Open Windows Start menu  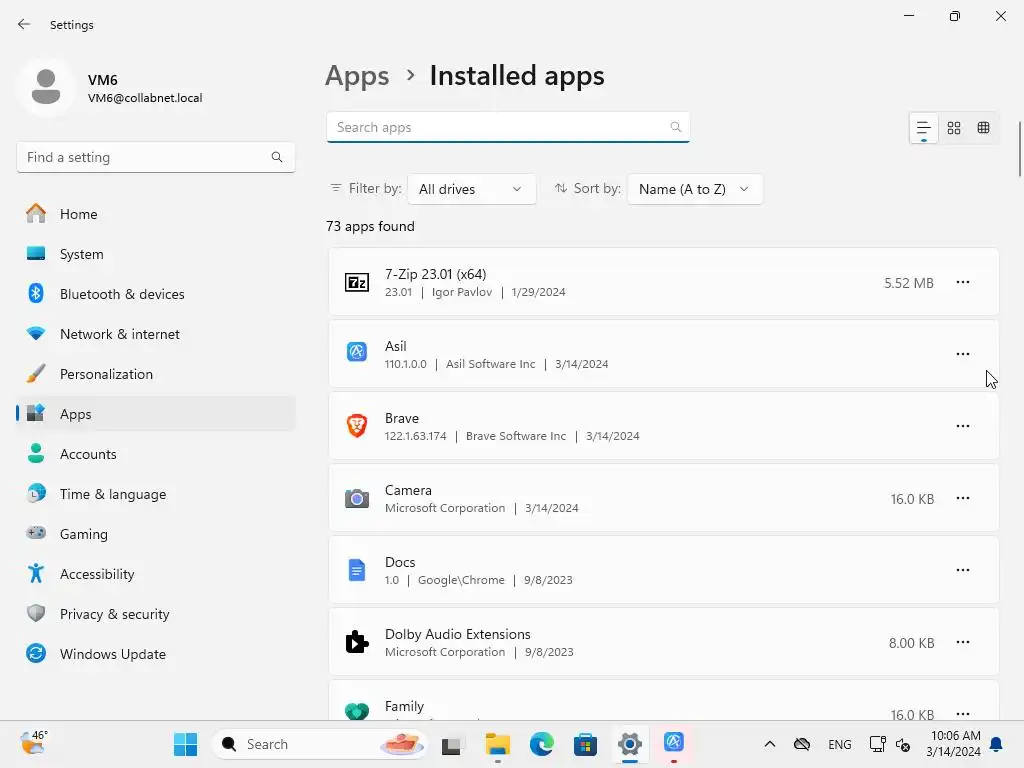185,744
